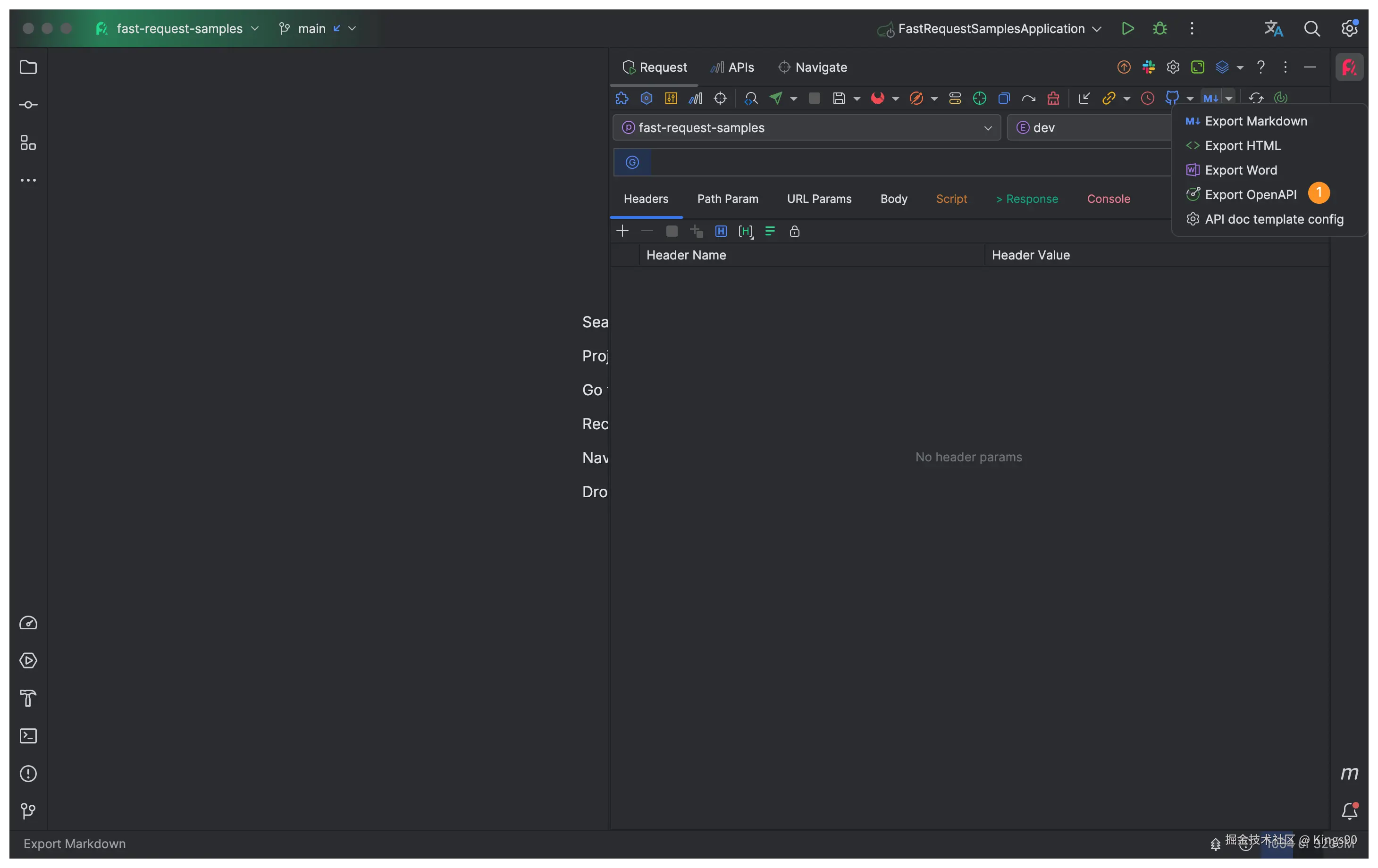Click the Slack icon in panel header
1378x868 pixels.
pos(1149,67)
